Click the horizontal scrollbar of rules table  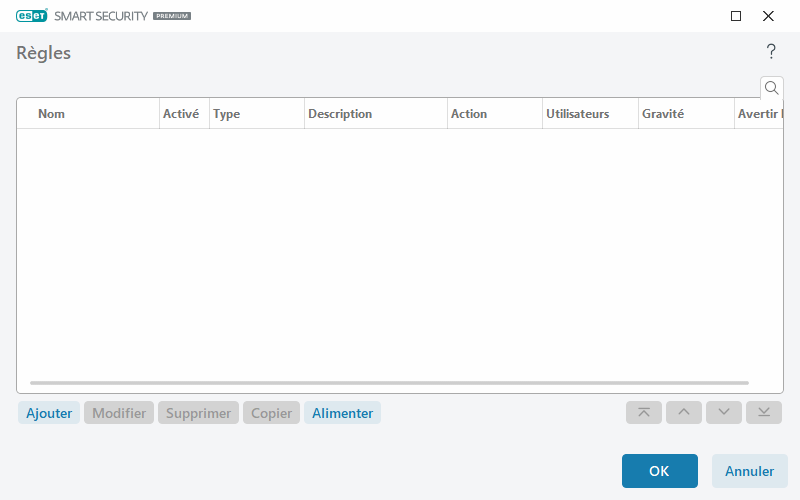pos(389,383)
